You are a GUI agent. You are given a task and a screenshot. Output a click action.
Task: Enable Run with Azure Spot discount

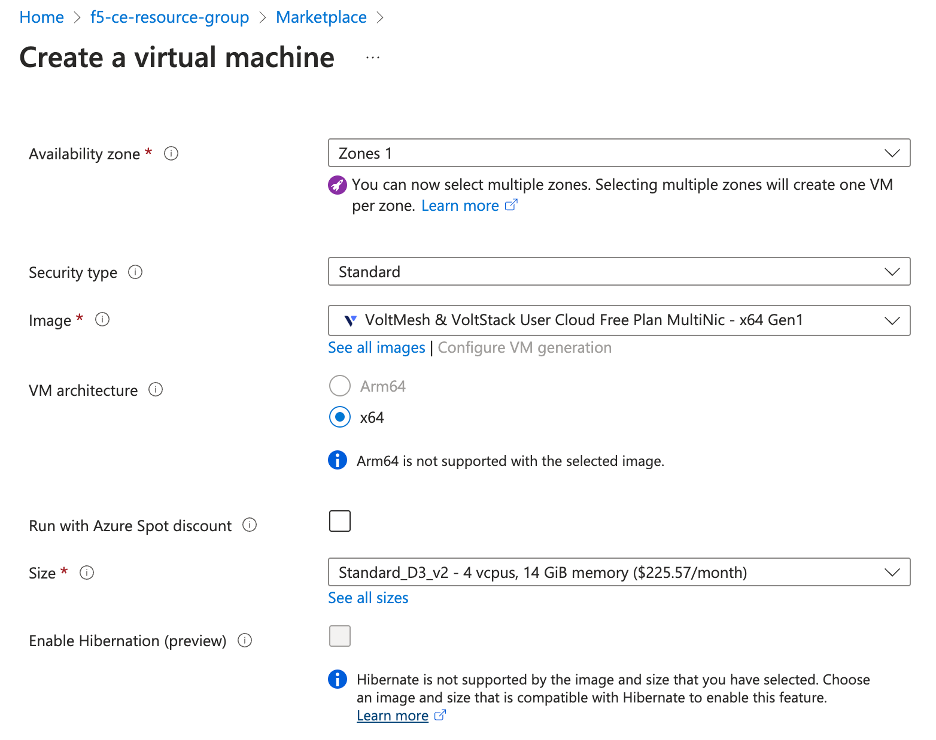click(339, 521)
